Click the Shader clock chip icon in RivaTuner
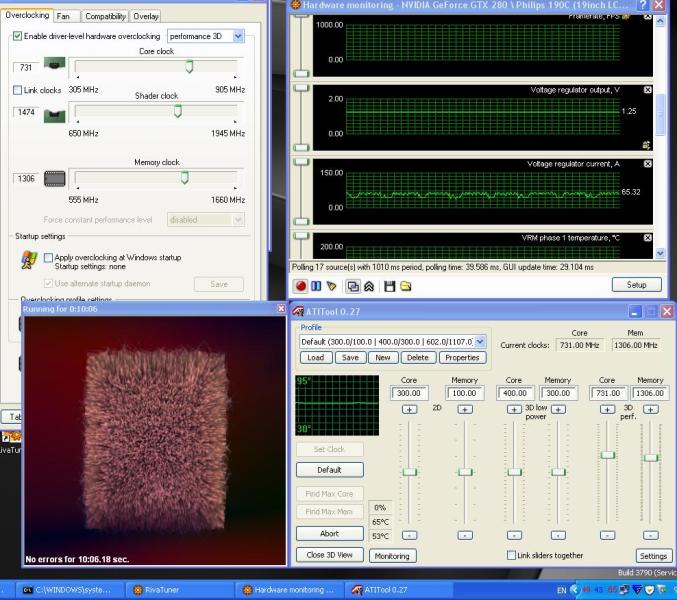 click(x=54, y=114)
